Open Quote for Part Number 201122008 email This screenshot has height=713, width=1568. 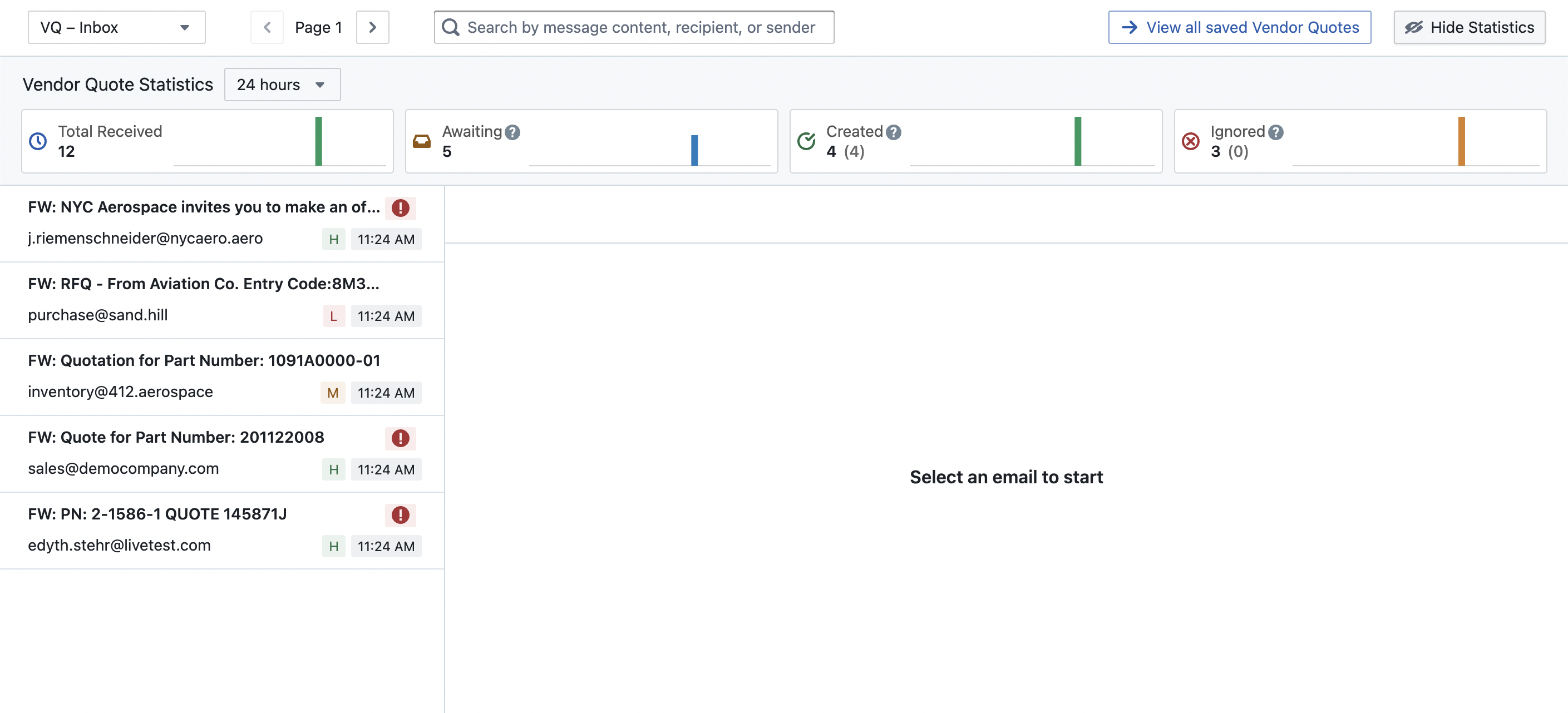coord(222,453)
